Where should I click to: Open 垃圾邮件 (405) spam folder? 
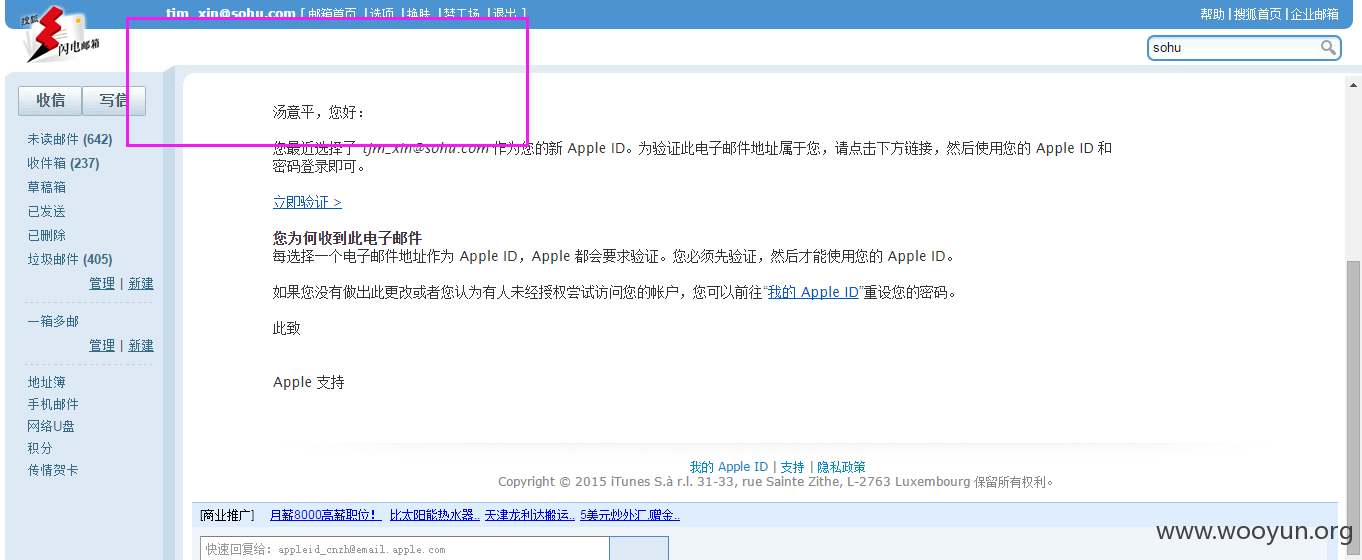click(70, 259)
